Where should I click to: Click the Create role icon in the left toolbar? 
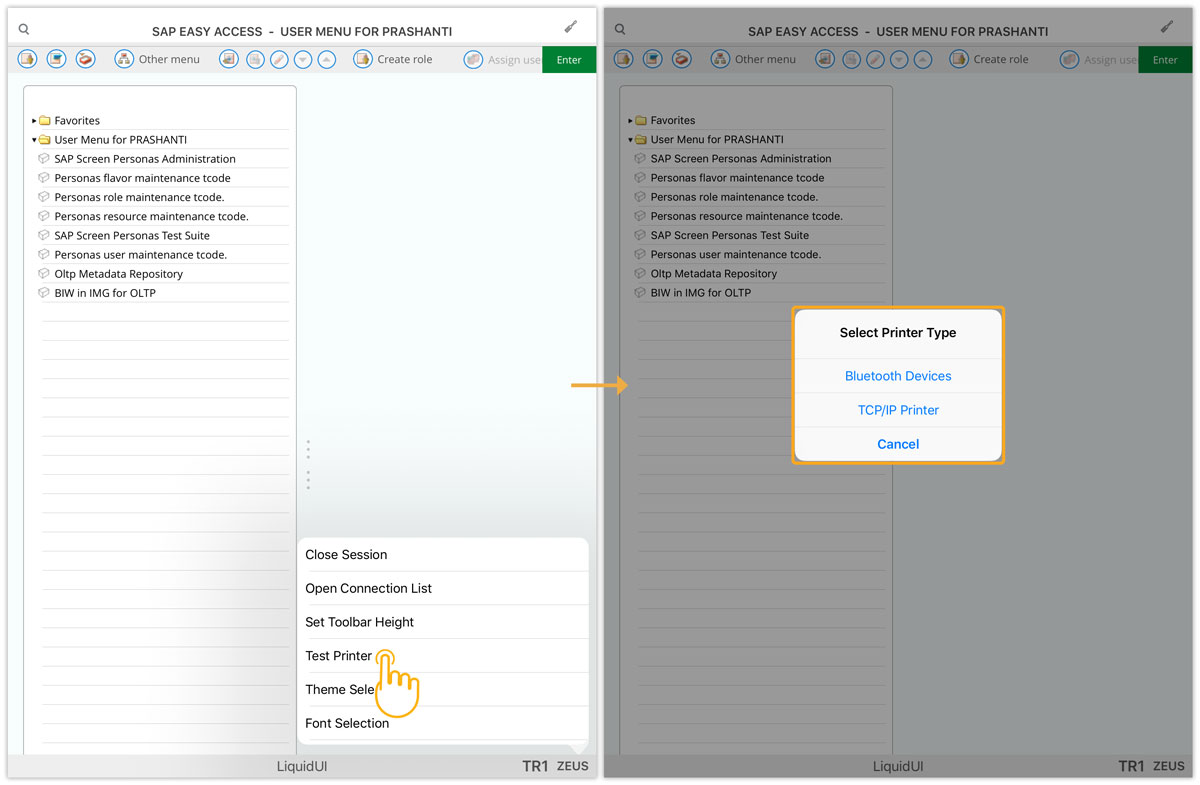pos(363,59)
